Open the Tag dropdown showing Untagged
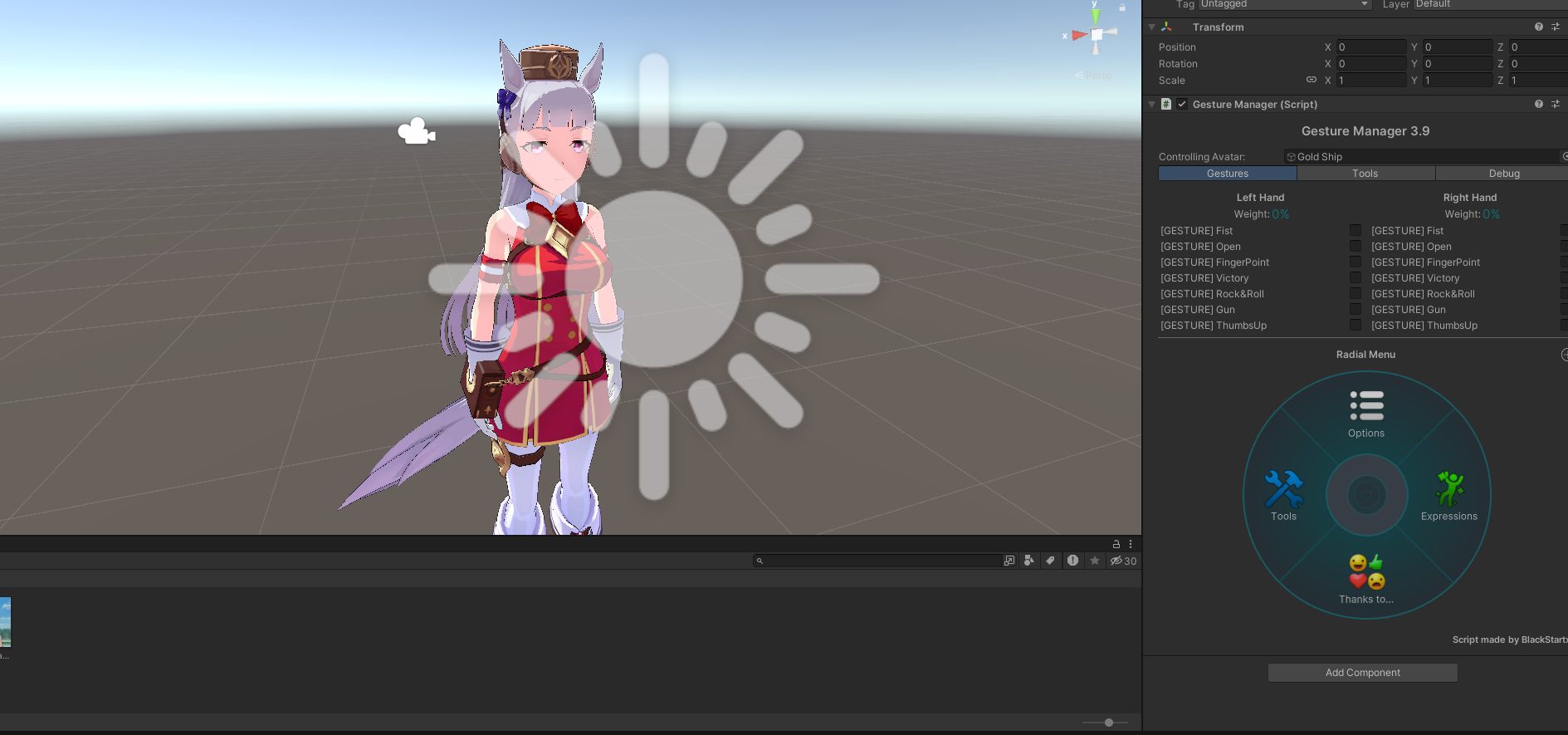 tap(1285, 4)
